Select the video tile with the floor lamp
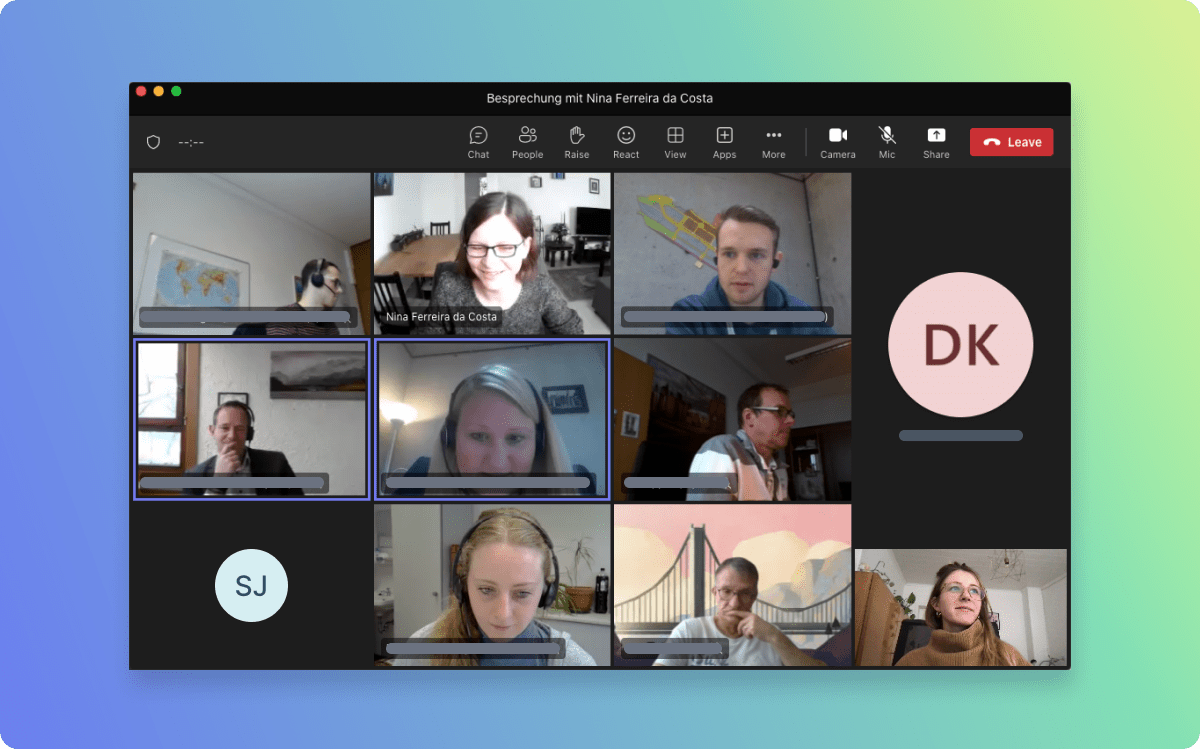The height and width of the screenshot is (749, 1200). click(492, 419)
